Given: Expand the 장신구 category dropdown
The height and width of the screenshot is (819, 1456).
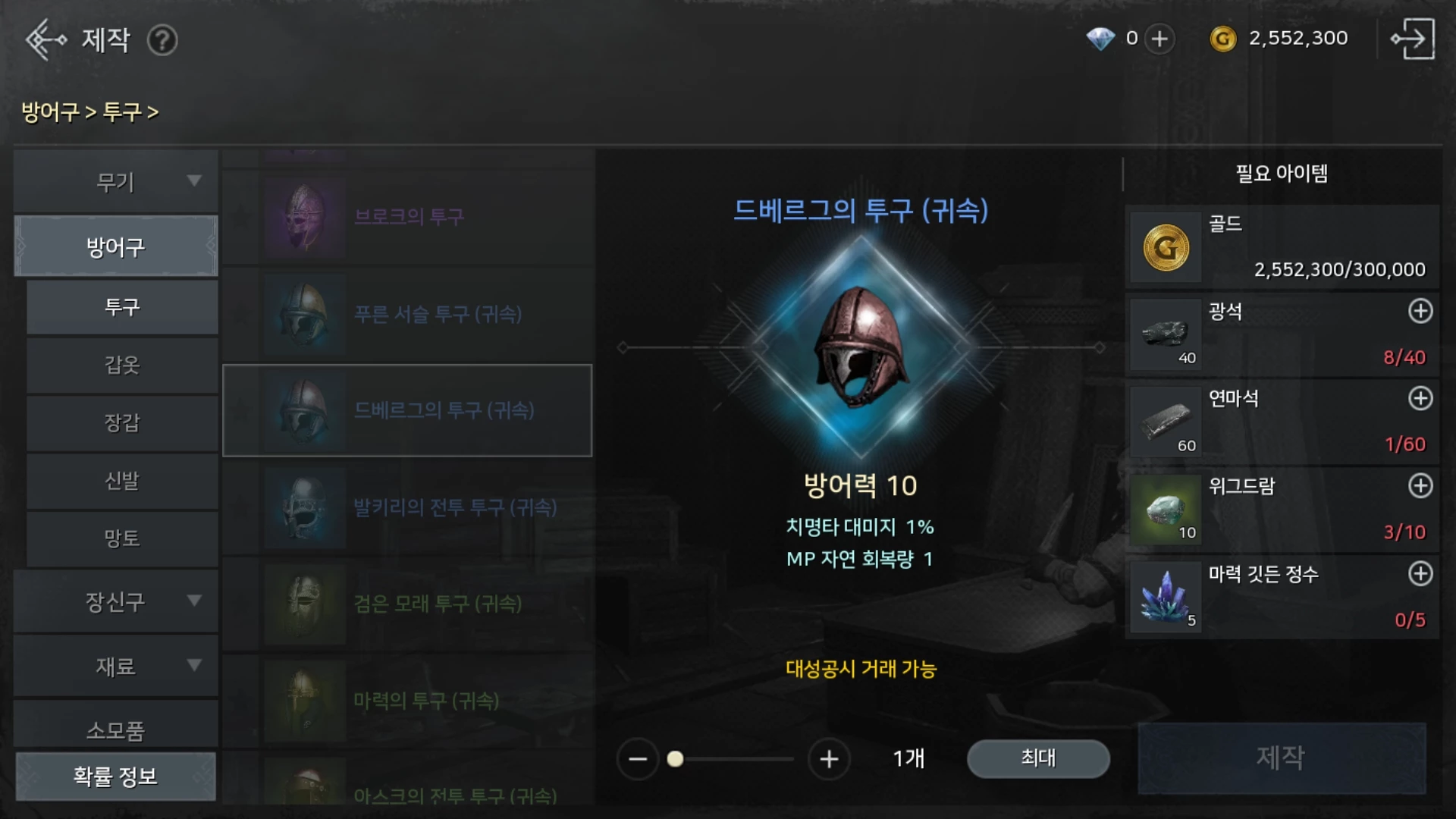Looking at the screenshot, I should coord(116,601).
